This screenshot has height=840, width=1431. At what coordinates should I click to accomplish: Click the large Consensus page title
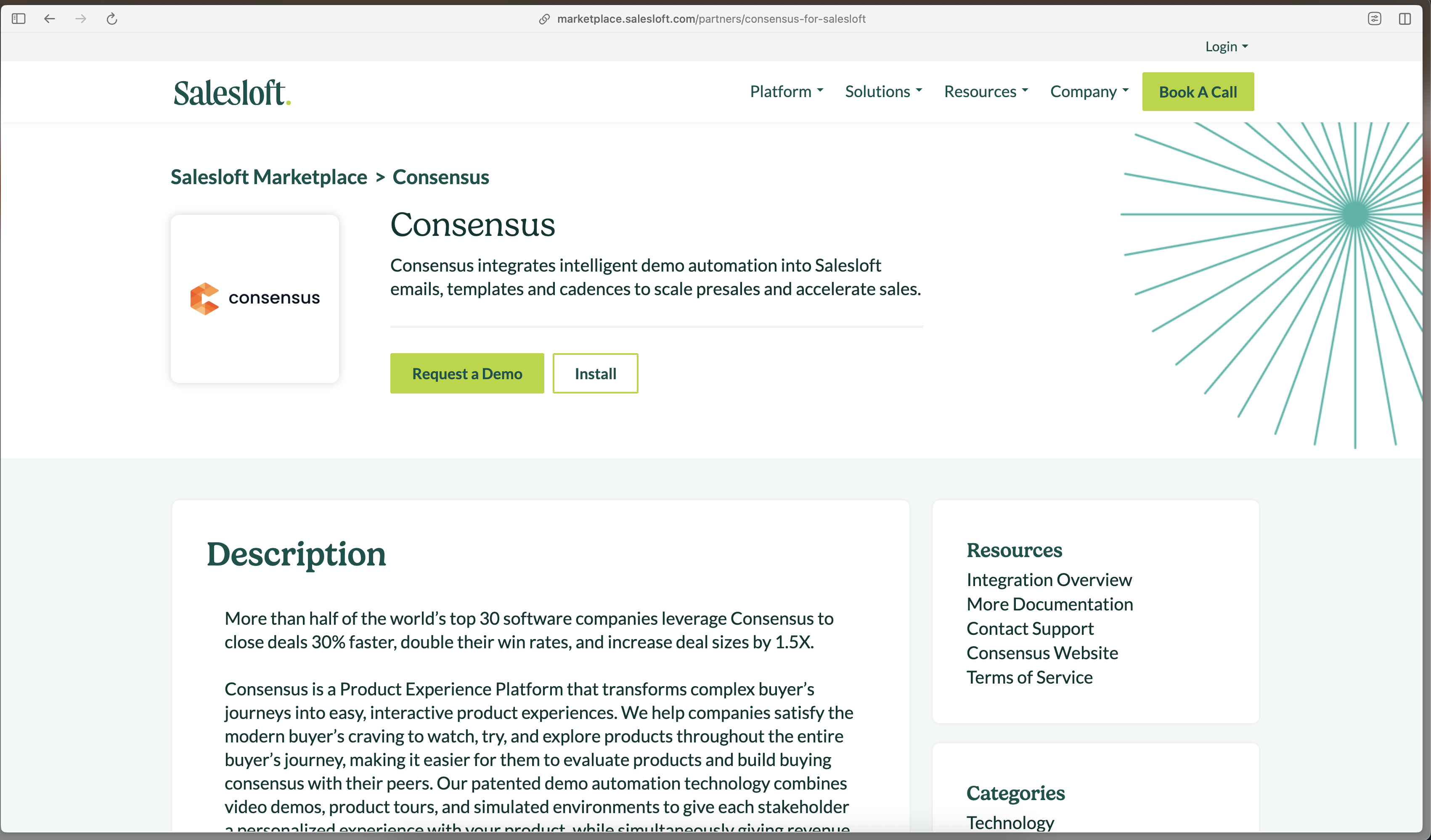[472, 225]
